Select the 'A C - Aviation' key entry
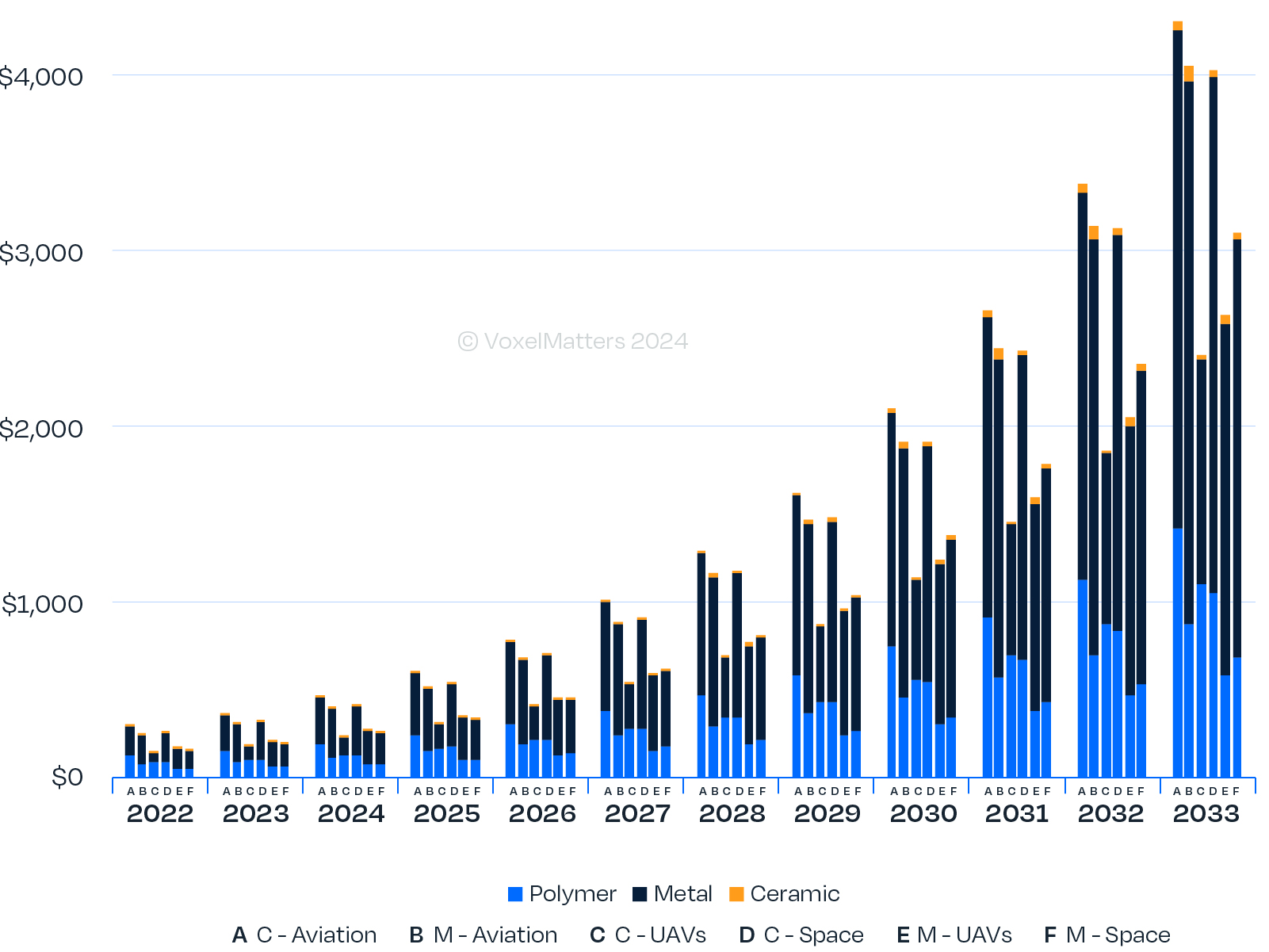 304,935
